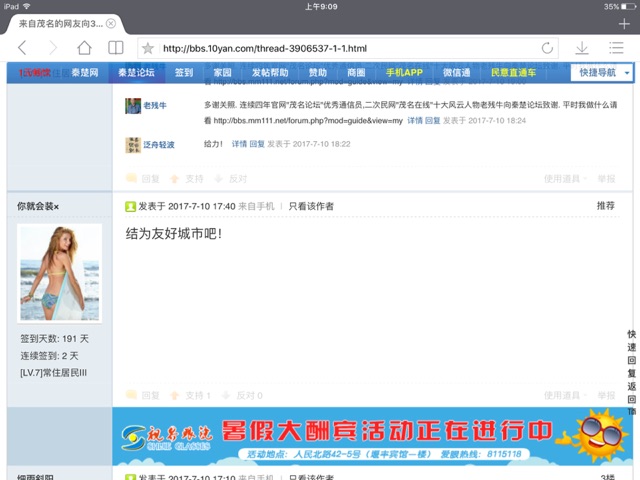Reload the page with refresh icon
The height and width of the screenshot is (480, 640).
547,48
